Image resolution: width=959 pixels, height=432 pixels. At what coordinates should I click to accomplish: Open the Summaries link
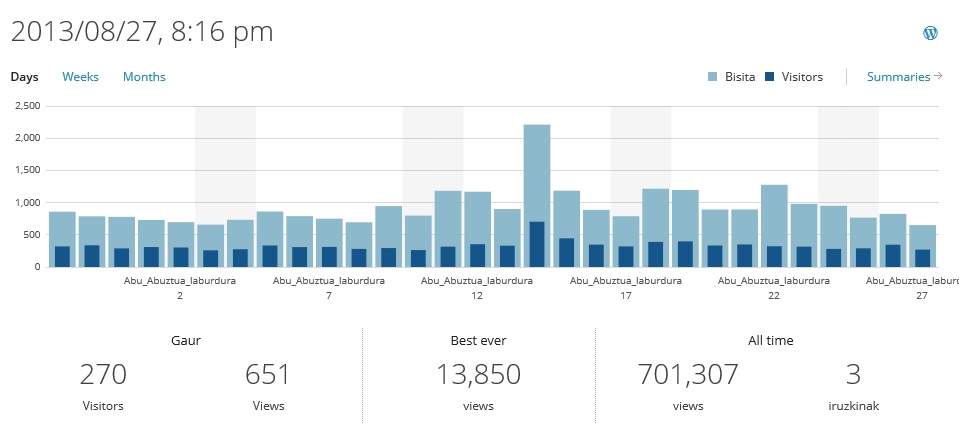pos(898,77)
